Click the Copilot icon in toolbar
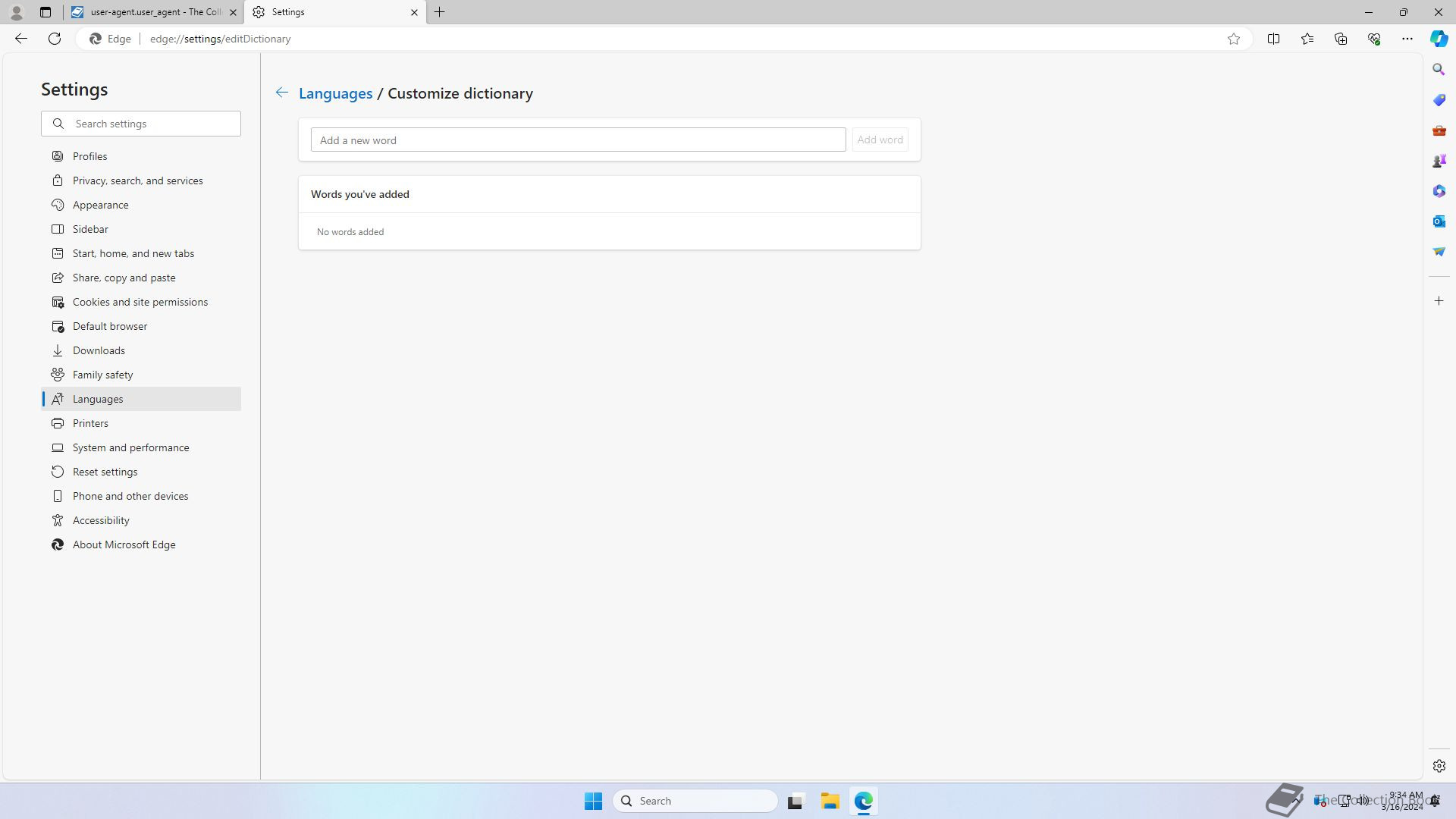 [1439, 39]
